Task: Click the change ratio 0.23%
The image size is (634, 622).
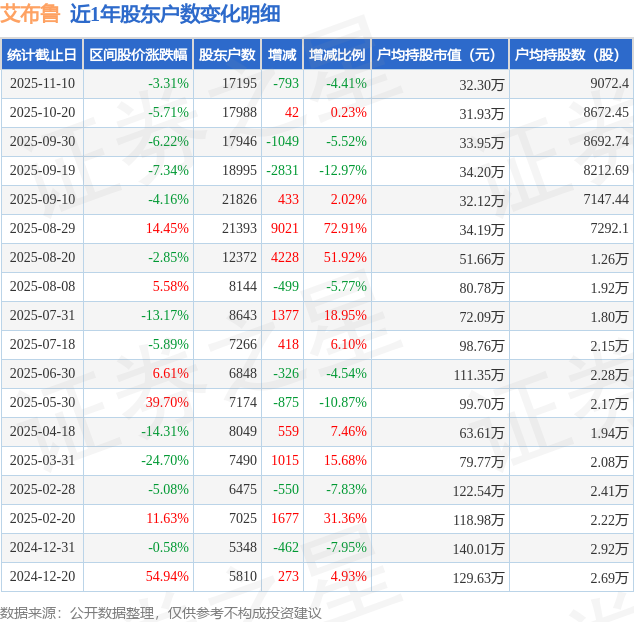Action: pos(349,112)
